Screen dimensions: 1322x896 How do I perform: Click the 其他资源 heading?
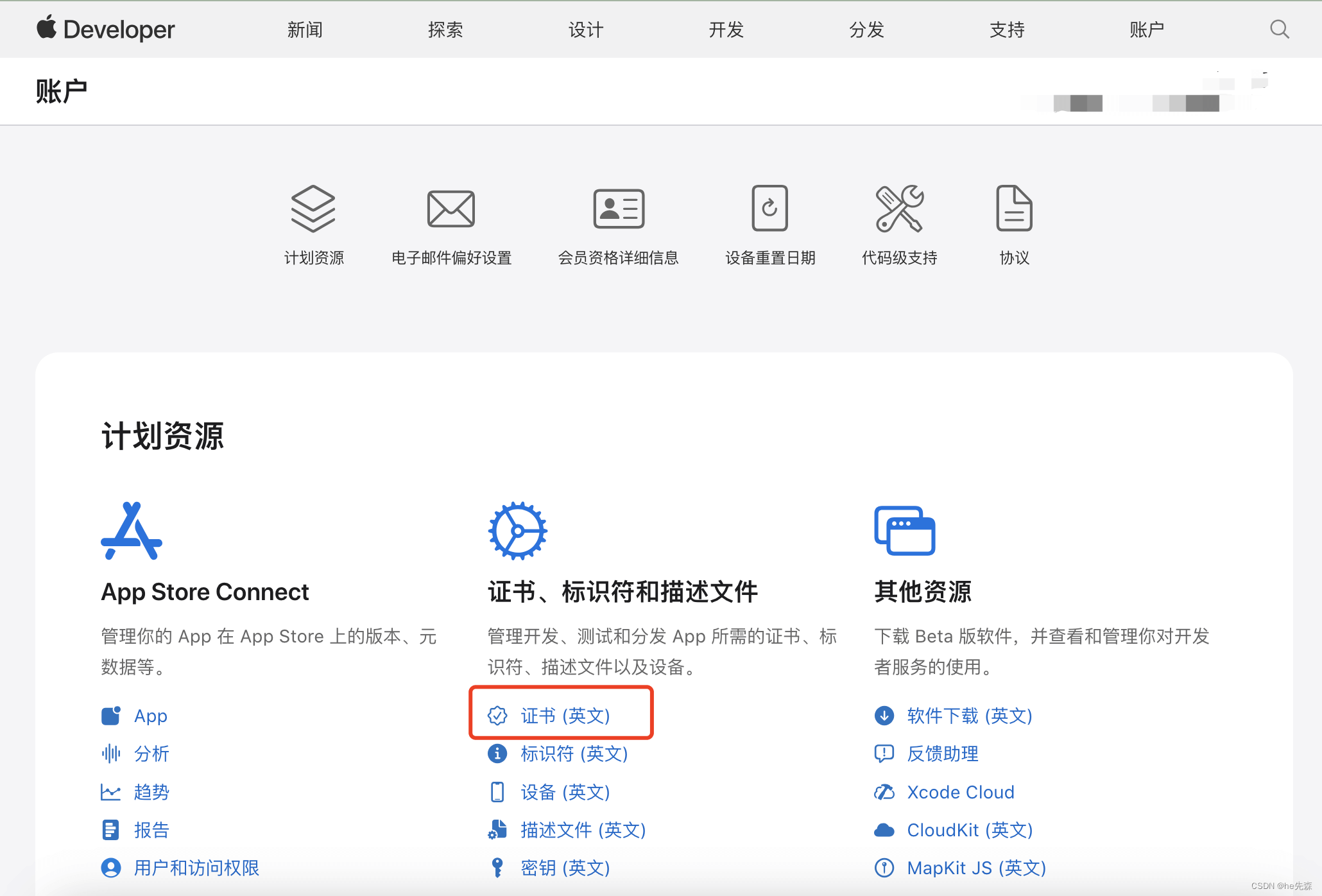pos(923,592)
